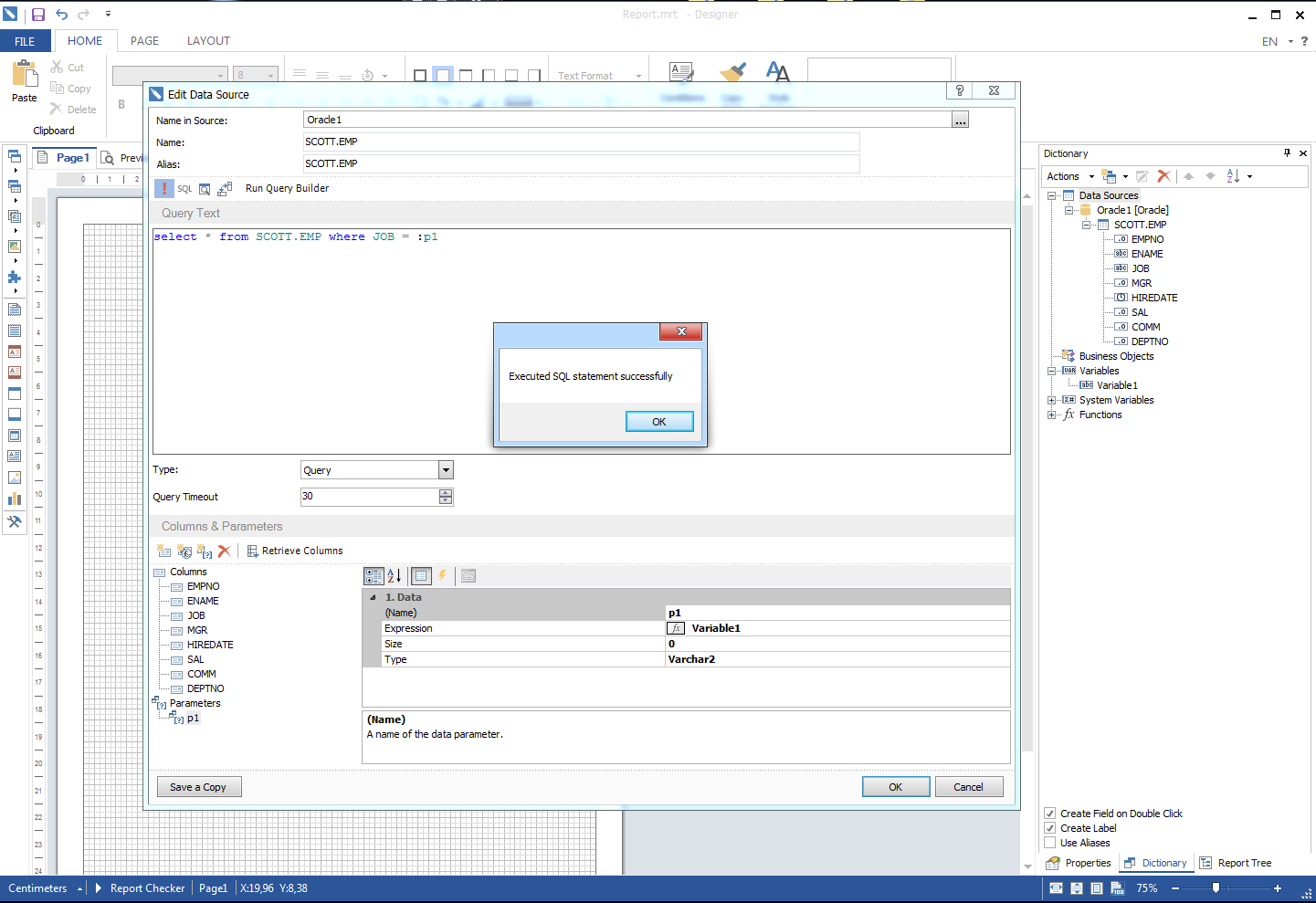Open the Type dropdown showing Query

446,470
